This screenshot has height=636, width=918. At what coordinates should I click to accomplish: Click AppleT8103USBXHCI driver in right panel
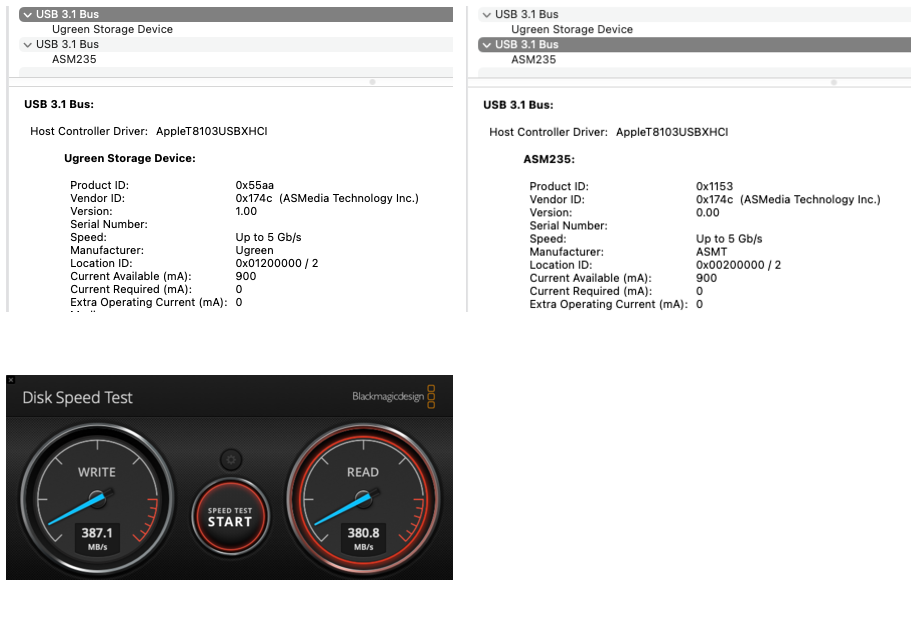[672, 132]
